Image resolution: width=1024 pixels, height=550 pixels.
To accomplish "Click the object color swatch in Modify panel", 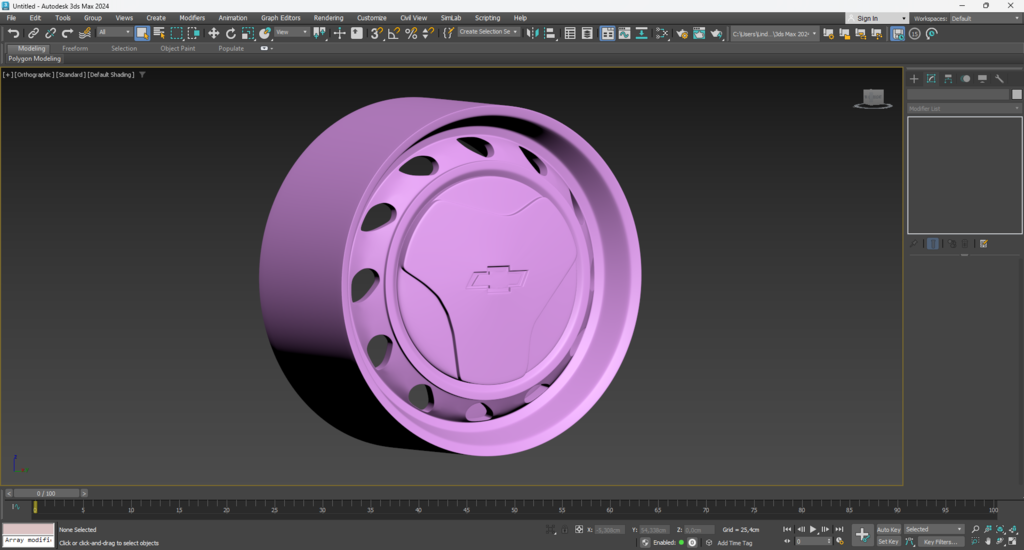I will [1017, 95].
